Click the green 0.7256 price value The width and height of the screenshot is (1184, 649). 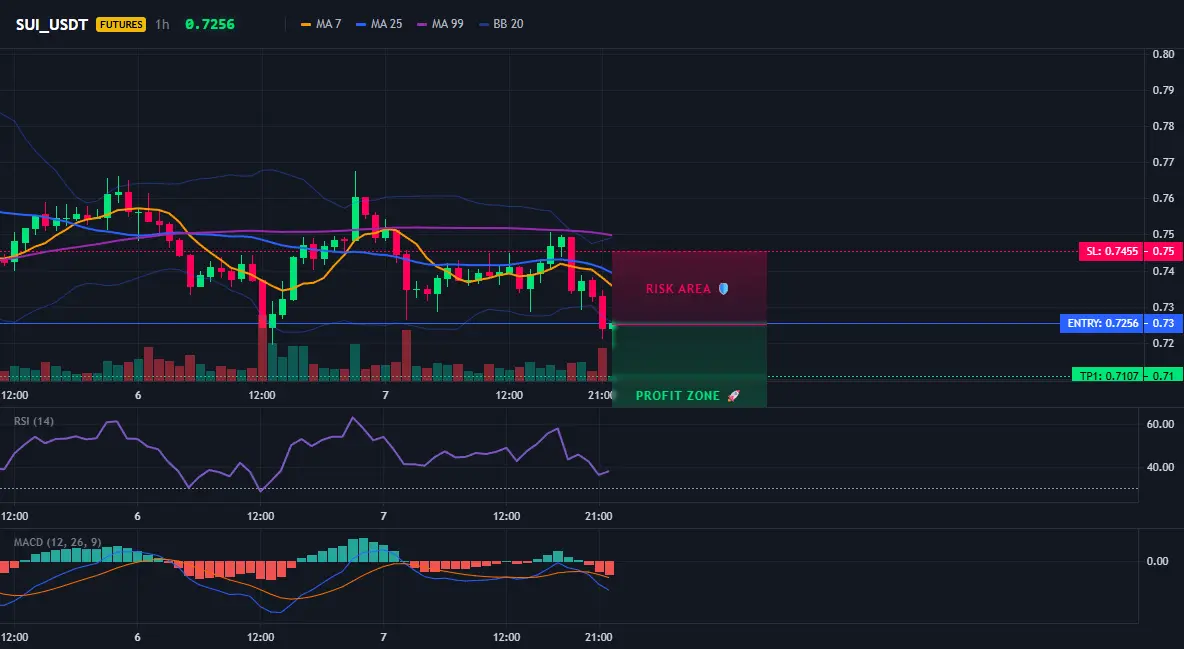pyautogui.click(x=210, y=24)
